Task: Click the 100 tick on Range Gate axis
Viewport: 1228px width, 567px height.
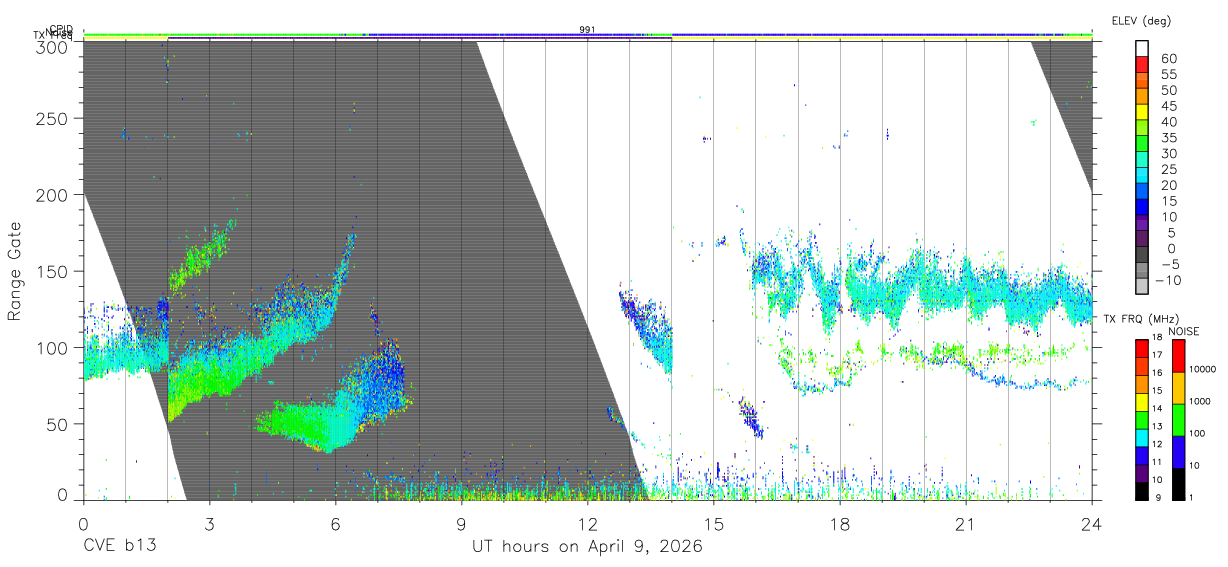Action: [52, 347]
